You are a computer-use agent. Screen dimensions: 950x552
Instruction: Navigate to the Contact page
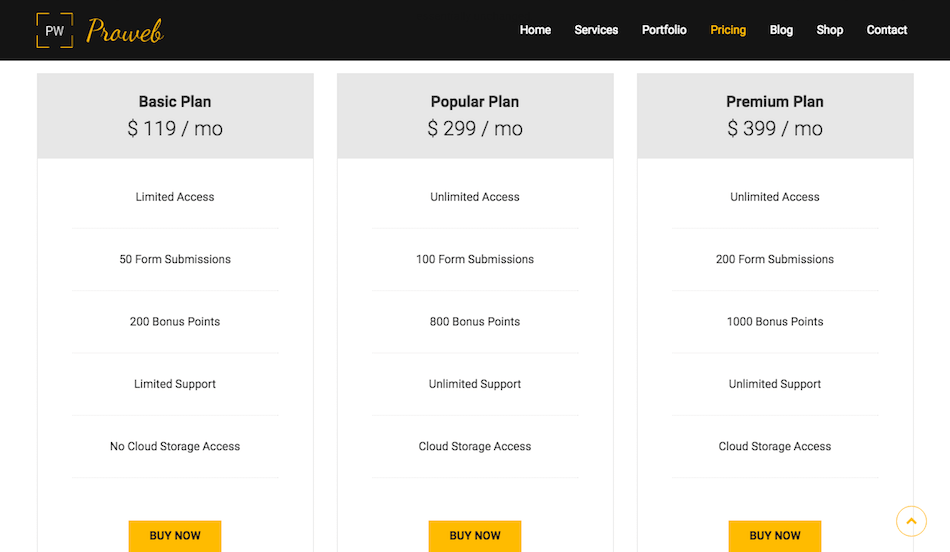886,30
